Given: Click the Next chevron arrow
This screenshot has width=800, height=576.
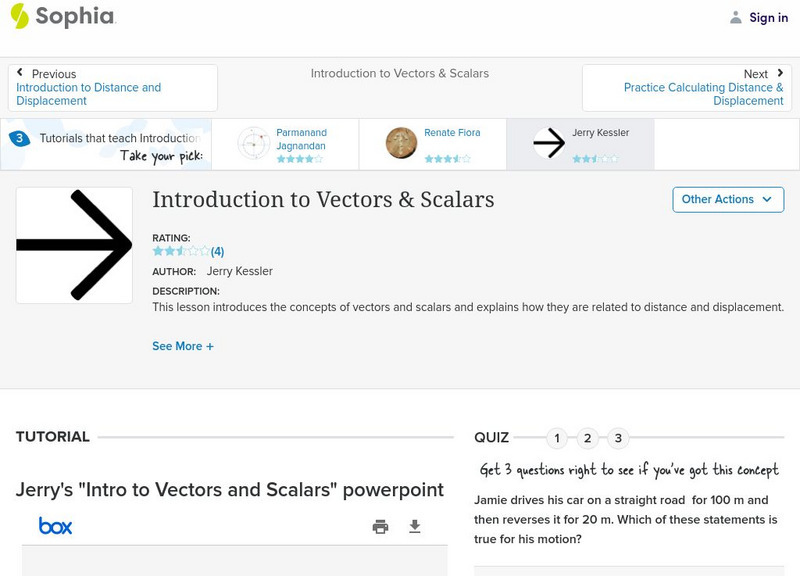Looking at the screenshot, I should pyautogui.click(x=780, y=73).
